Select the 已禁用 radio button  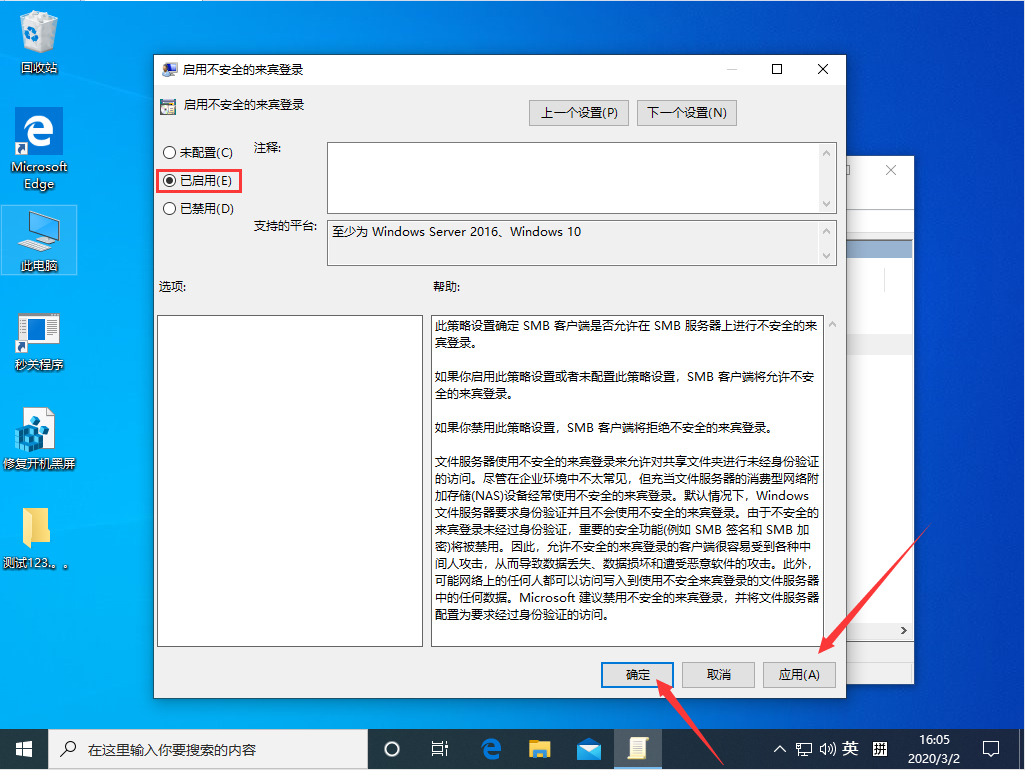pyautogui.click(x=168, y=208)
